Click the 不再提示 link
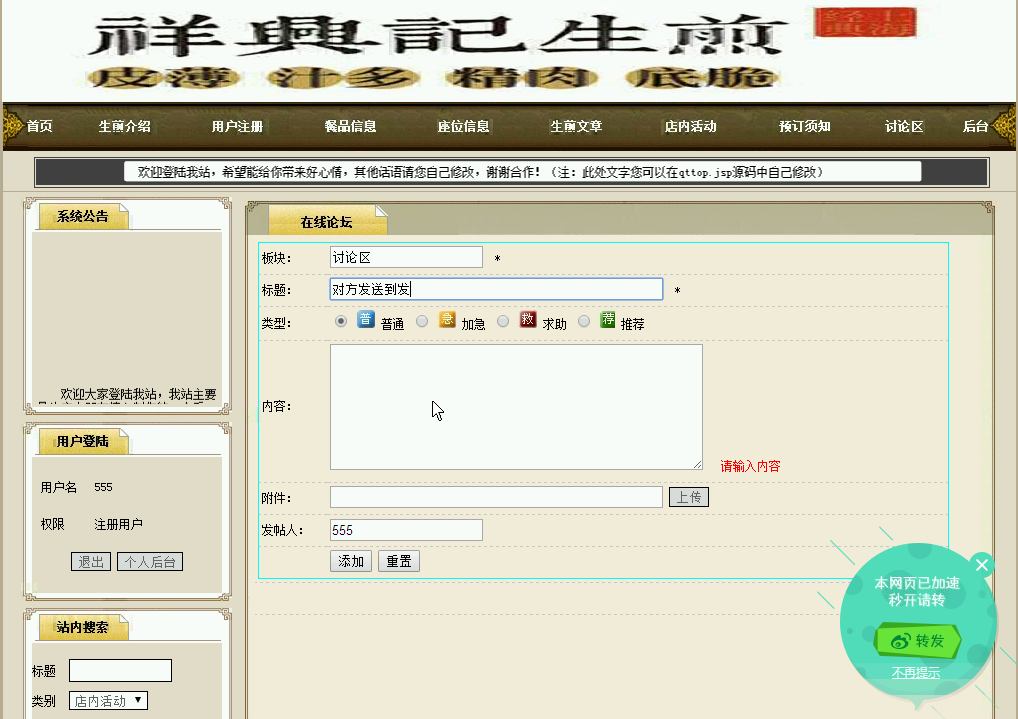 (915, 673)
